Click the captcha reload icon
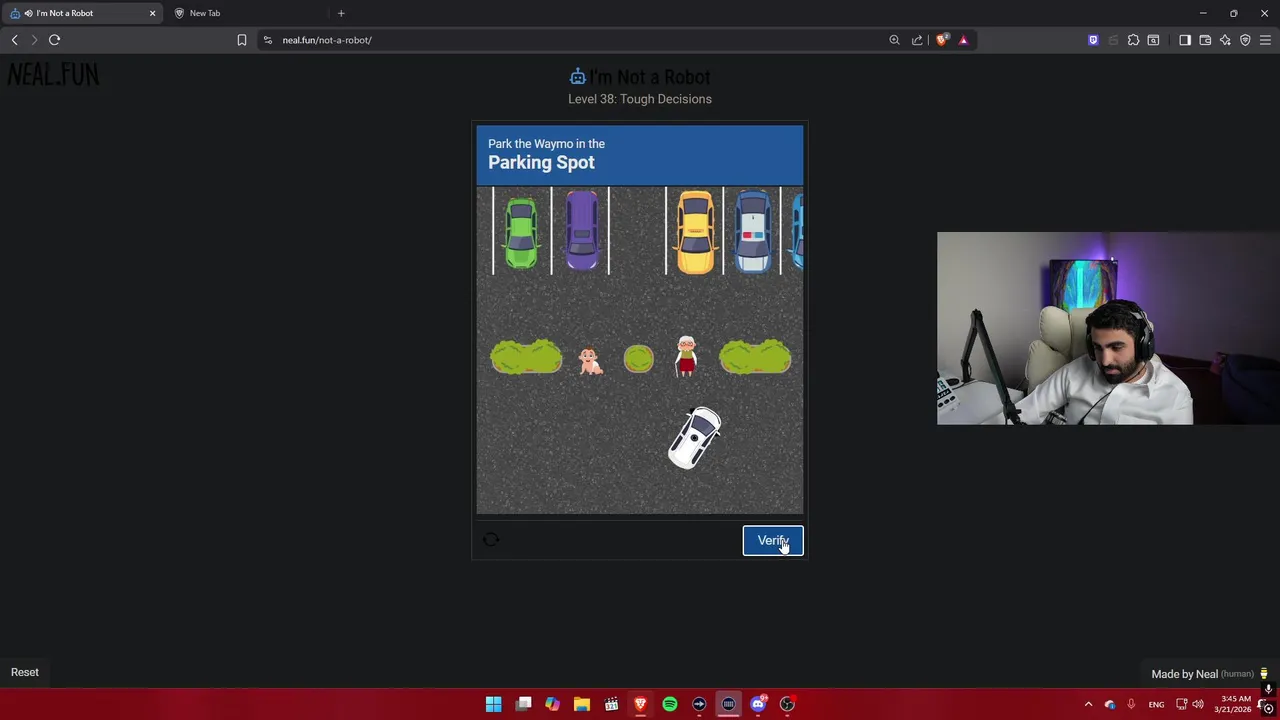 pyautogui.click(x=491, y=540)
